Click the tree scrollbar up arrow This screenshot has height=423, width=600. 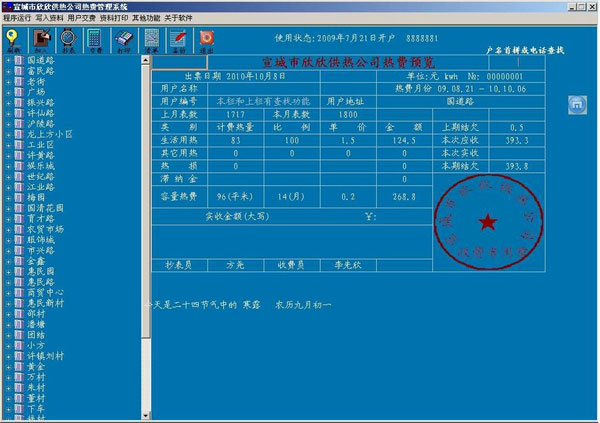point(145,60)
